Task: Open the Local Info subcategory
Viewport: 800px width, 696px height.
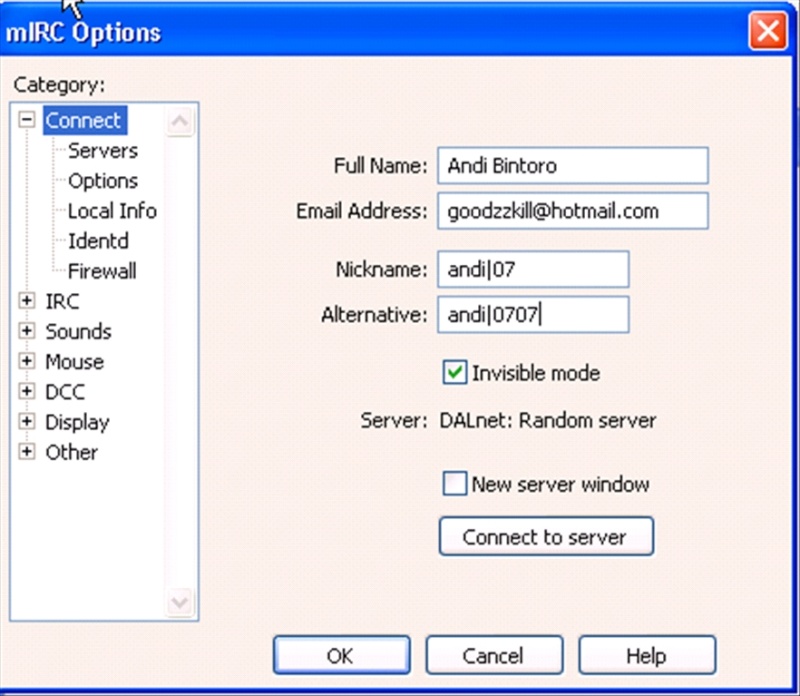Action: pos(112,211)
